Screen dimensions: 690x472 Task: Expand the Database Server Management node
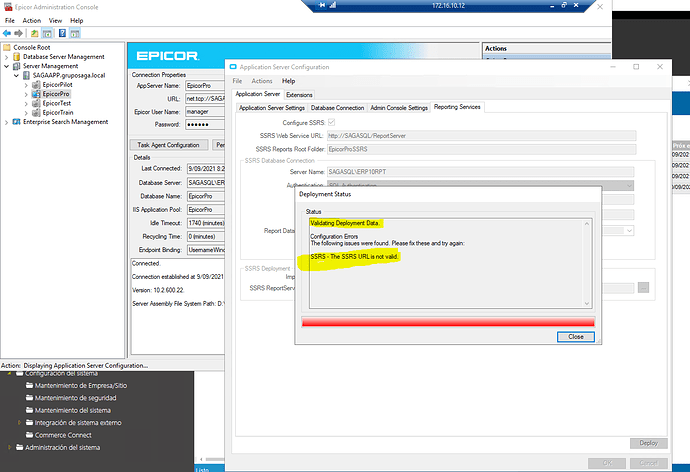[x=7, y=57]
